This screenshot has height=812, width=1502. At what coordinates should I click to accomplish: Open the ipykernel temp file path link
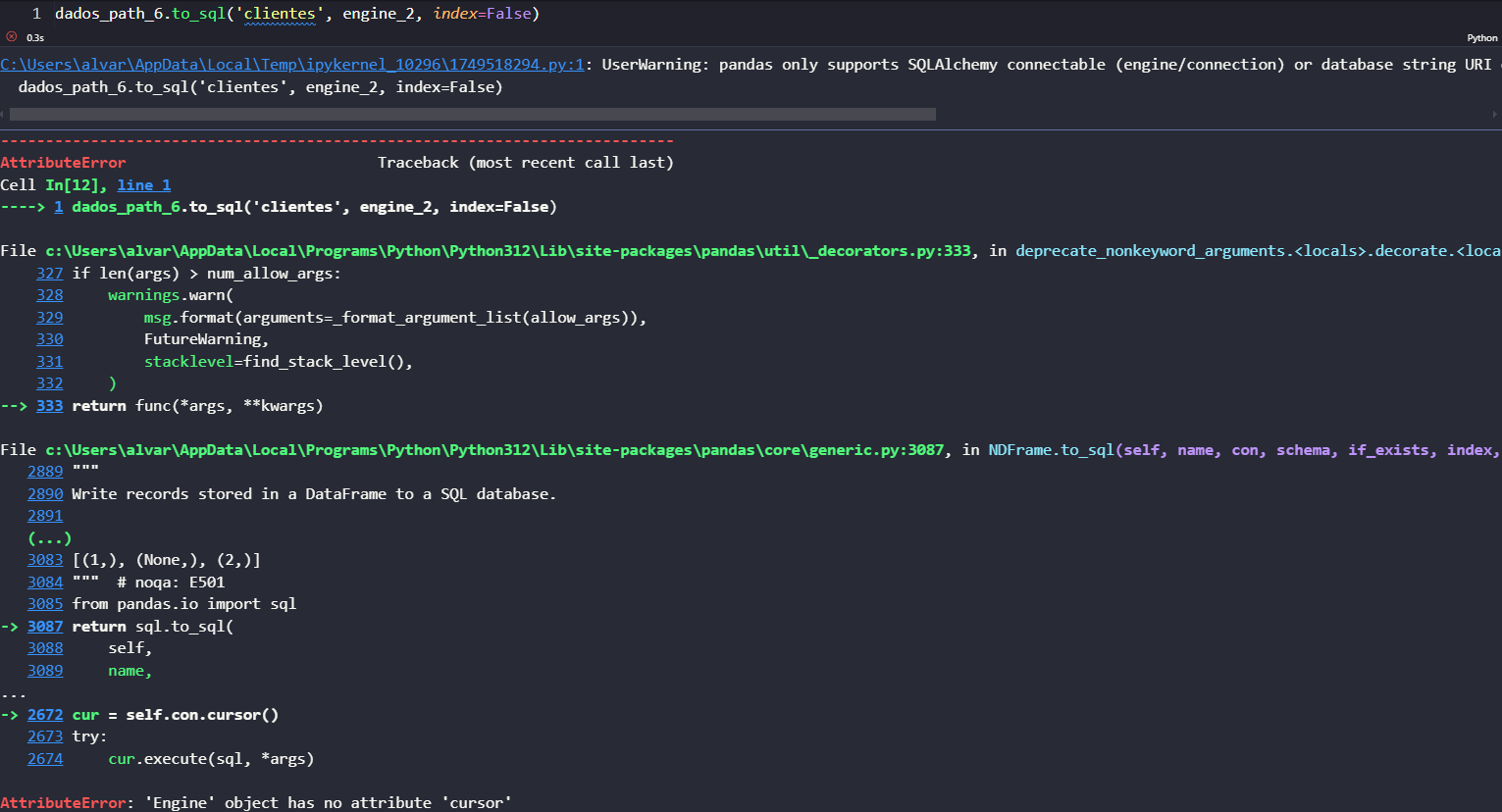pos(292,65)
